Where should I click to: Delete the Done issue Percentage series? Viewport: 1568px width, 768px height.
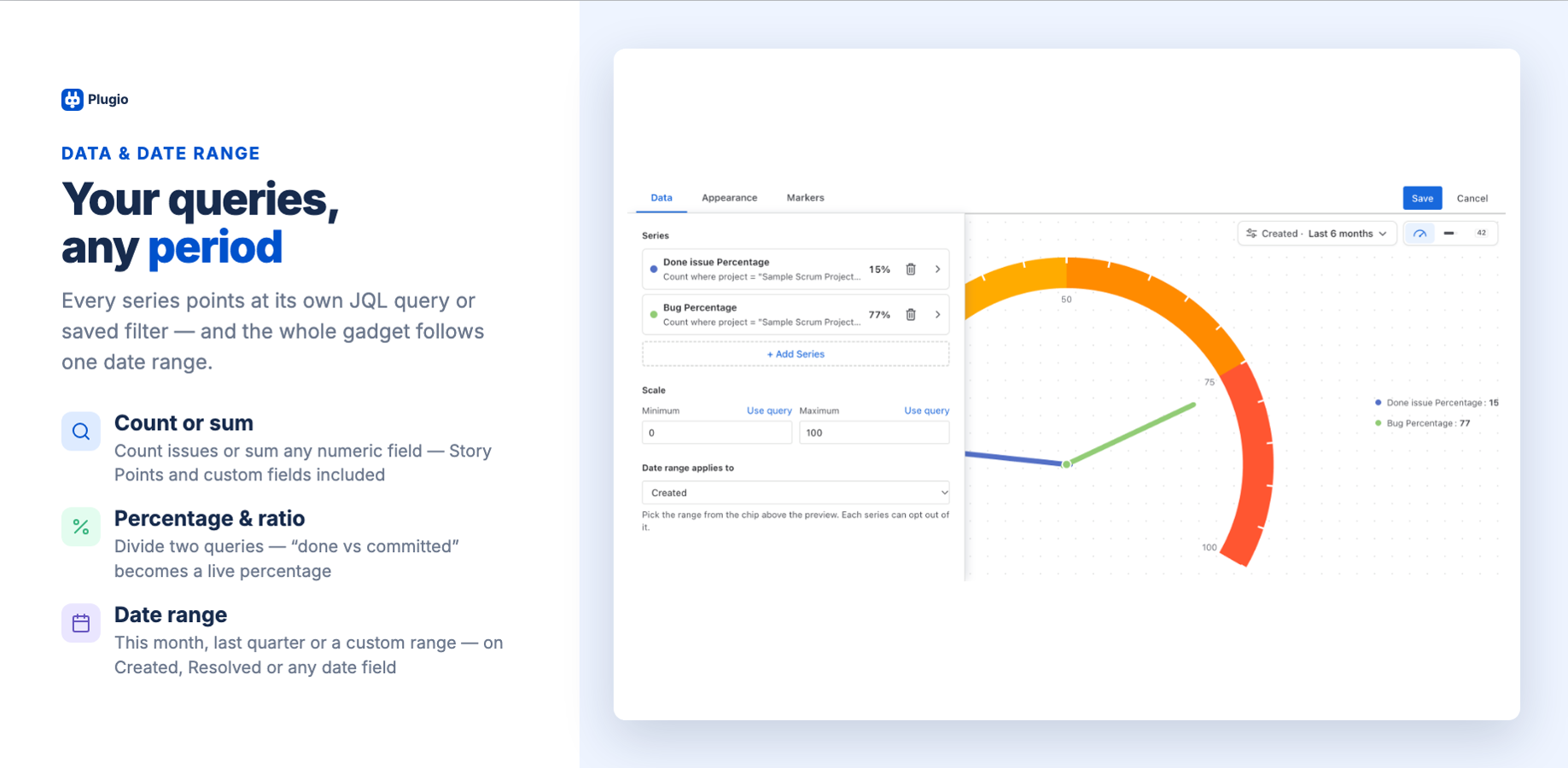pyautogui.click(x=911, y=270)
